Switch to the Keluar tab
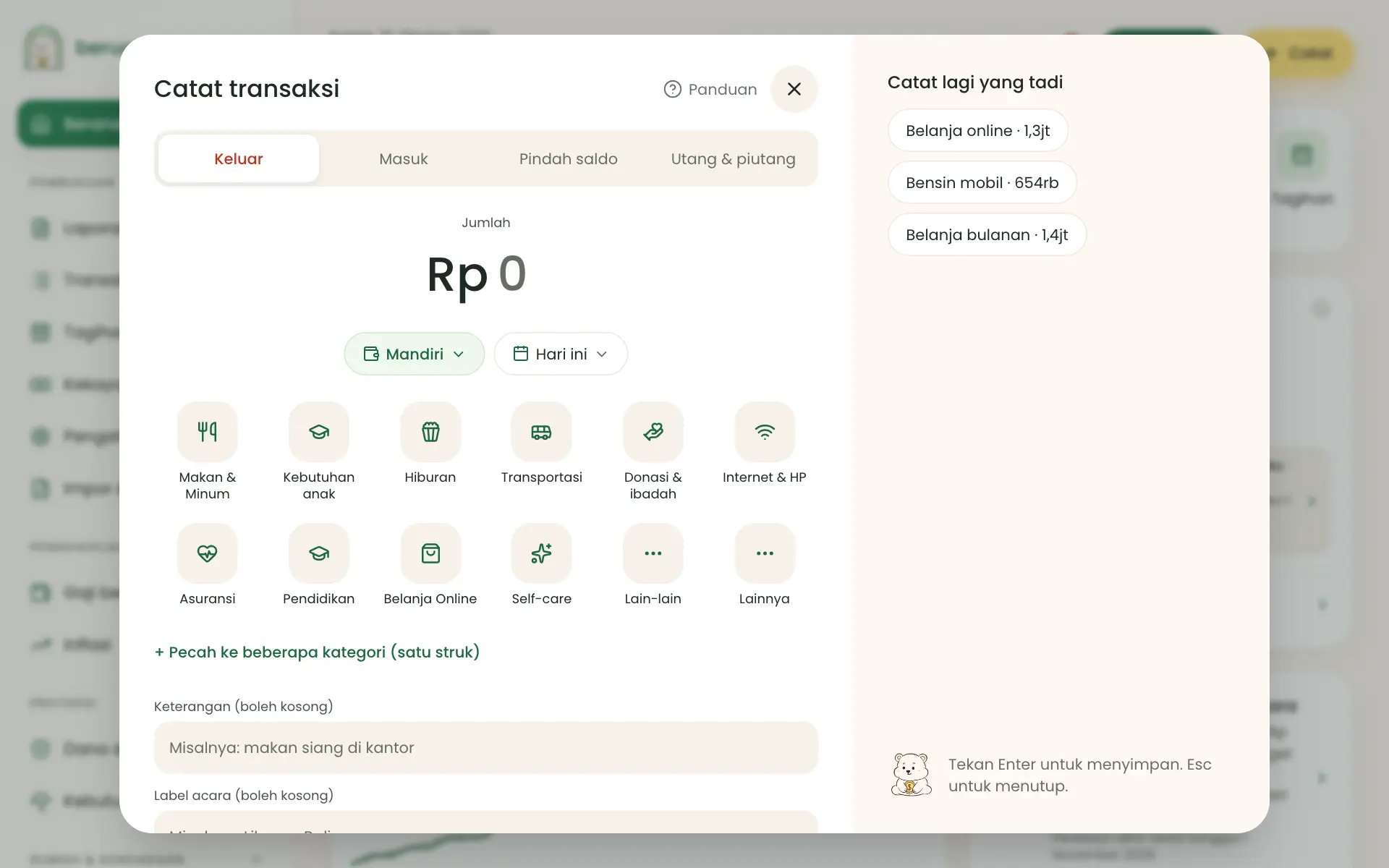Image resolution: width=1389 pixels, height=868 pixels. click(239, 158)
